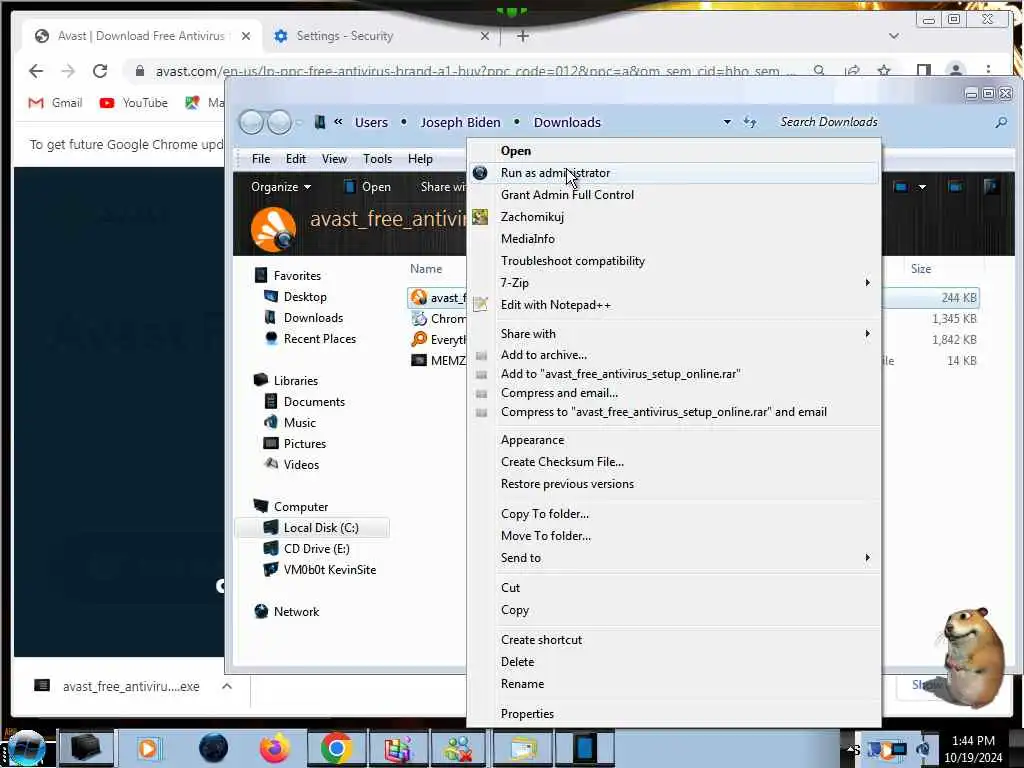Viewport: 1024px width, 768px height.
Task: Click Add to avast_free_antivirus_setup_online.rar
Action: click(673, 374)
